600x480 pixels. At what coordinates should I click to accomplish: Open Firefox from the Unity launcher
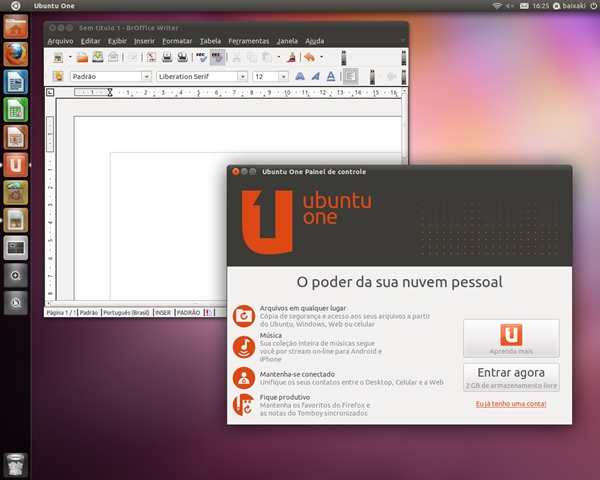click(x=15, y=54)
